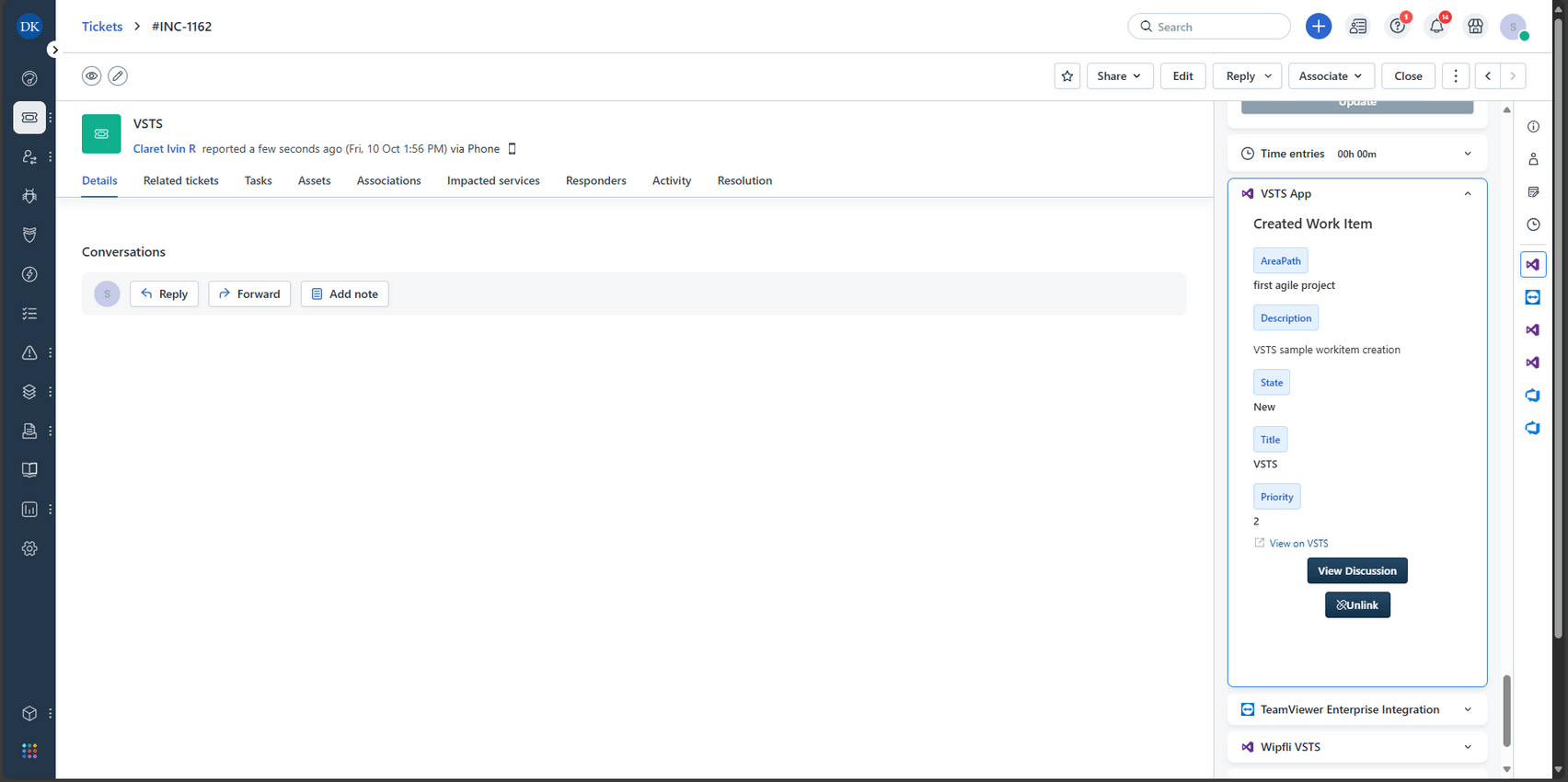Open help icon with badge 1

pyautogui.click(x=1398, y=27)
